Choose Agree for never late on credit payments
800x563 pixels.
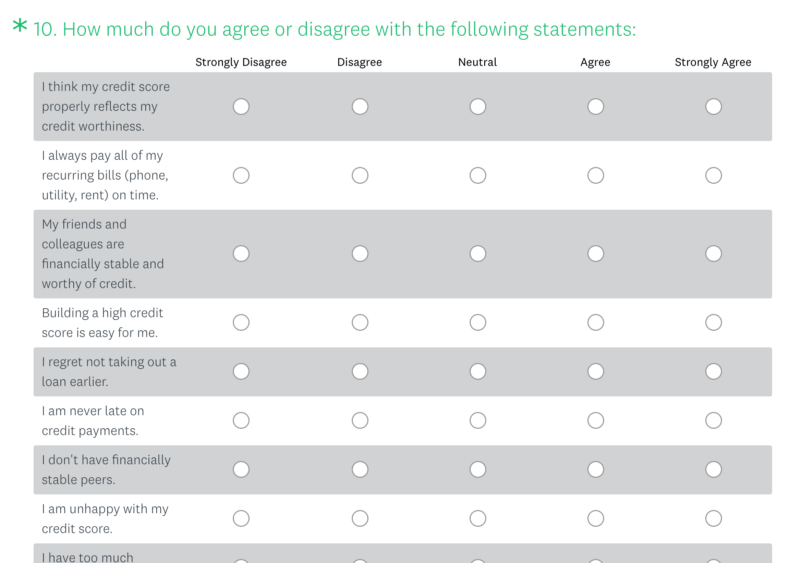tap(595, 421)
